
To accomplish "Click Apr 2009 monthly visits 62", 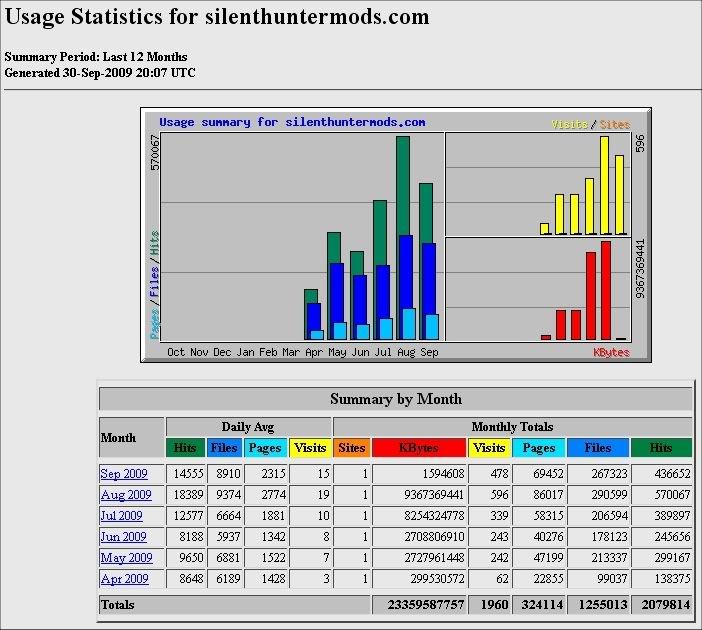I will pyautogui.click(x=502, y=579).
